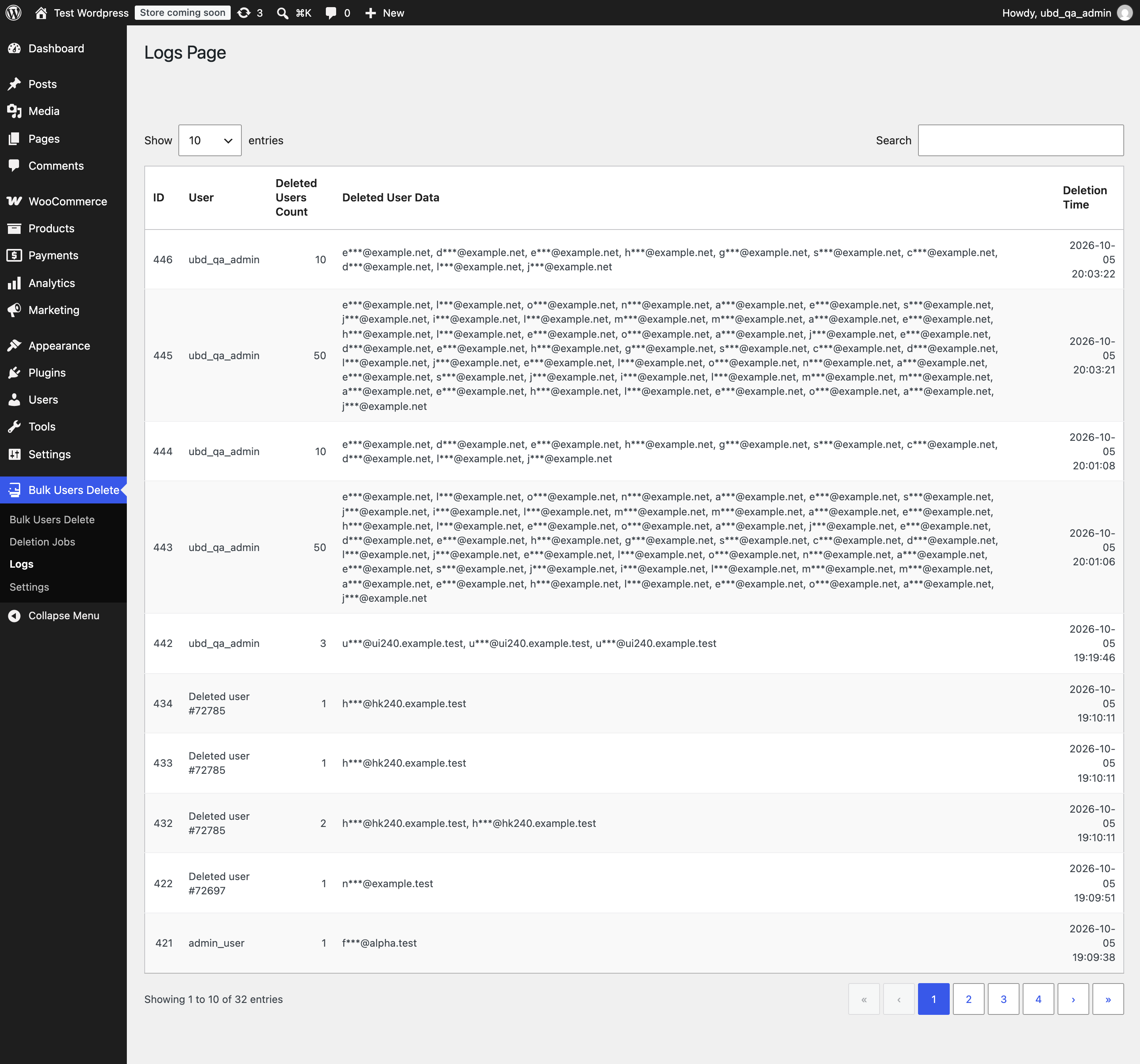
Task: Sort table by Deleted Users Count header
Action: [x=296, y=197]
